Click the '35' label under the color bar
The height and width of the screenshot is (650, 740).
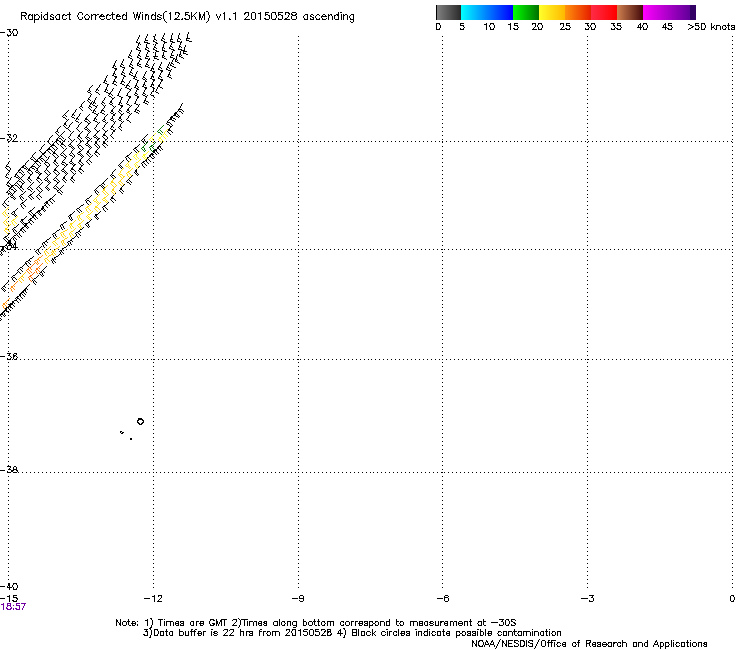pyautogui.click(x=616, y=27)
